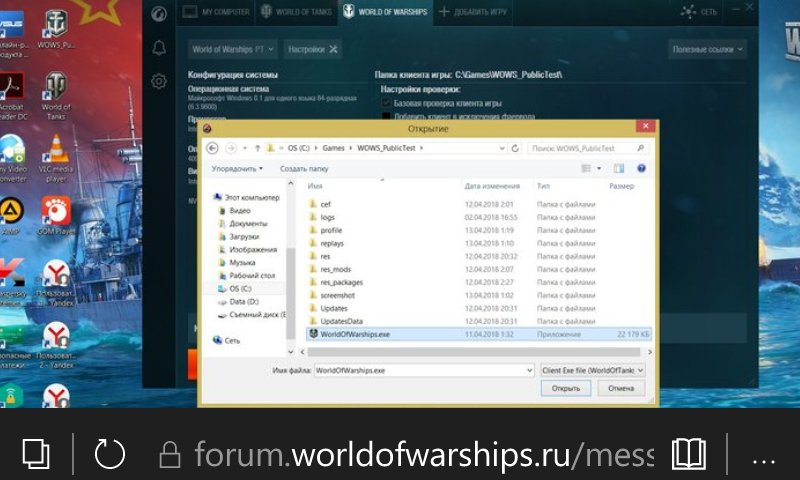Select Музыка in navigation tree

coord(237,263)
